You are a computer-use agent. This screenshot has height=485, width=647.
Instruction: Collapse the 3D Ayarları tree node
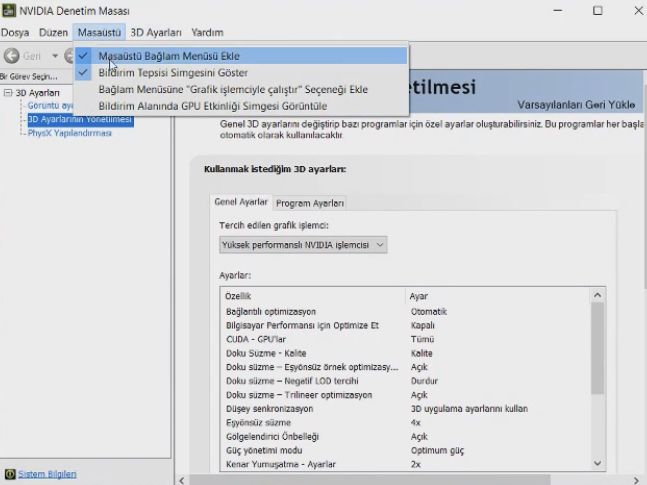point(8,92)
